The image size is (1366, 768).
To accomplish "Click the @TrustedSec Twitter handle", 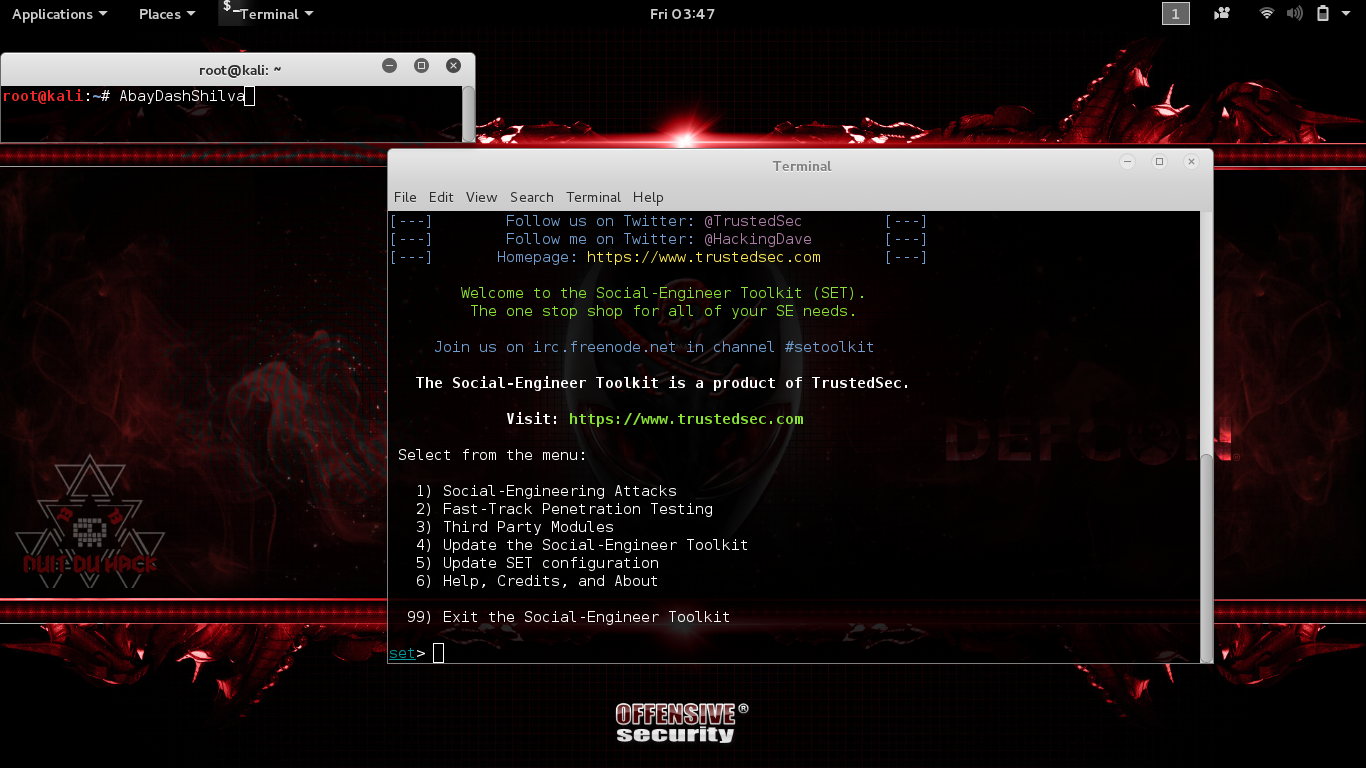I will 753,221.
